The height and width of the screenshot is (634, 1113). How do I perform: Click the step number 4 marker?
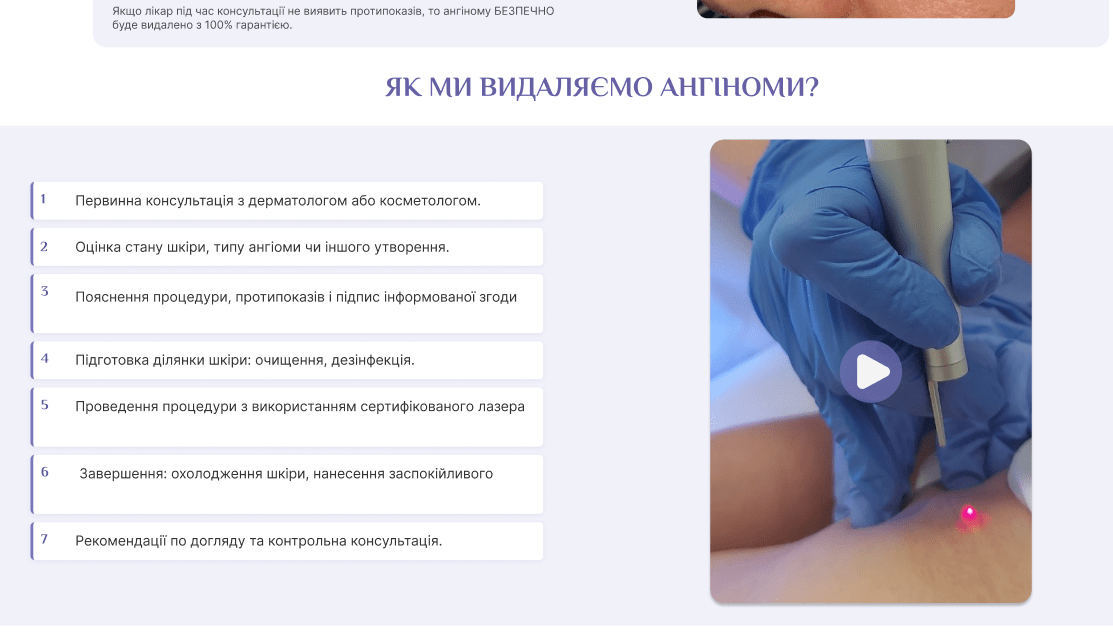coord(45,358)
